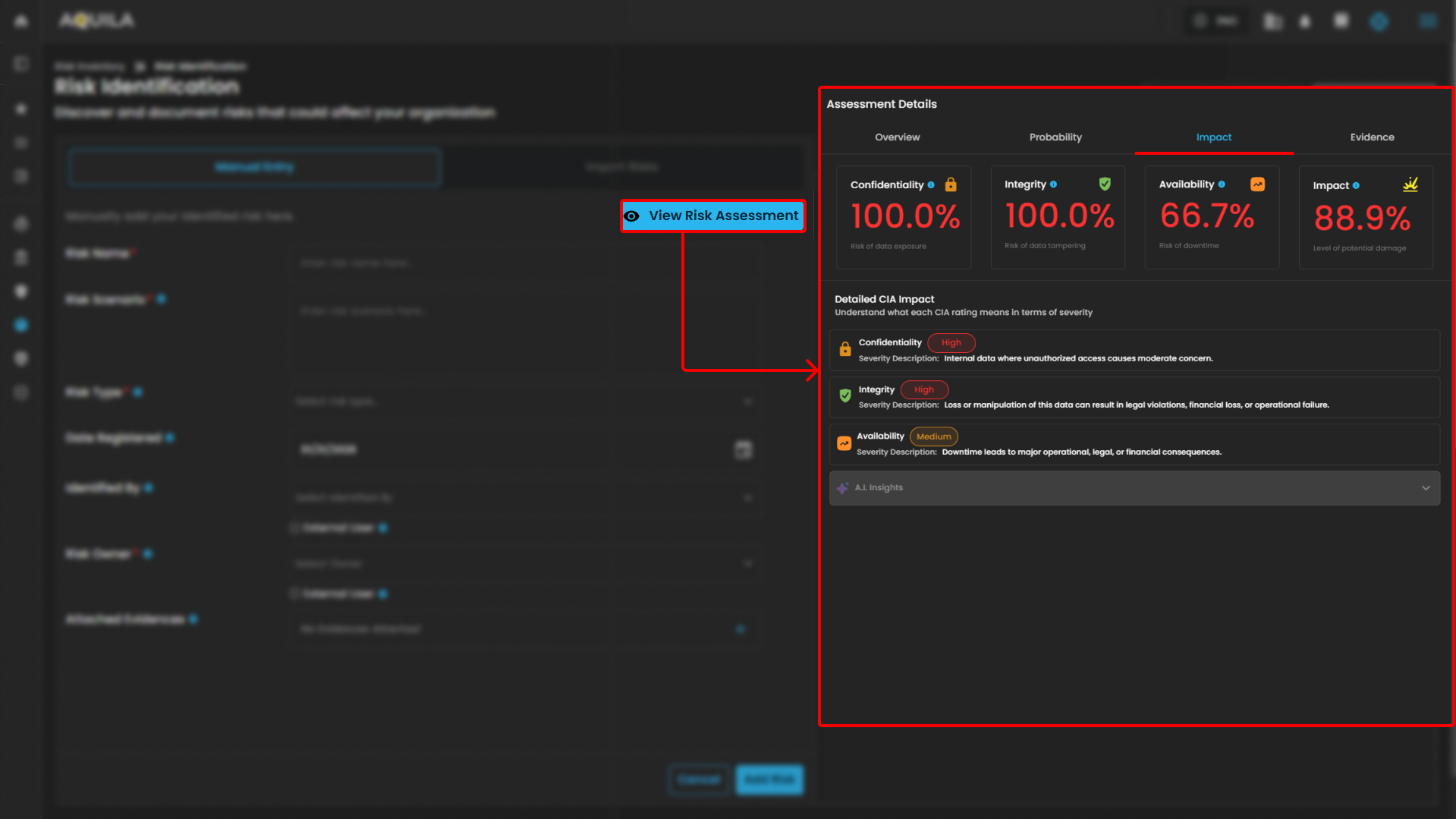Click the yellow burst icon in Impact card
Screen dimensions: 1456x819
[x=1410, y=184]
